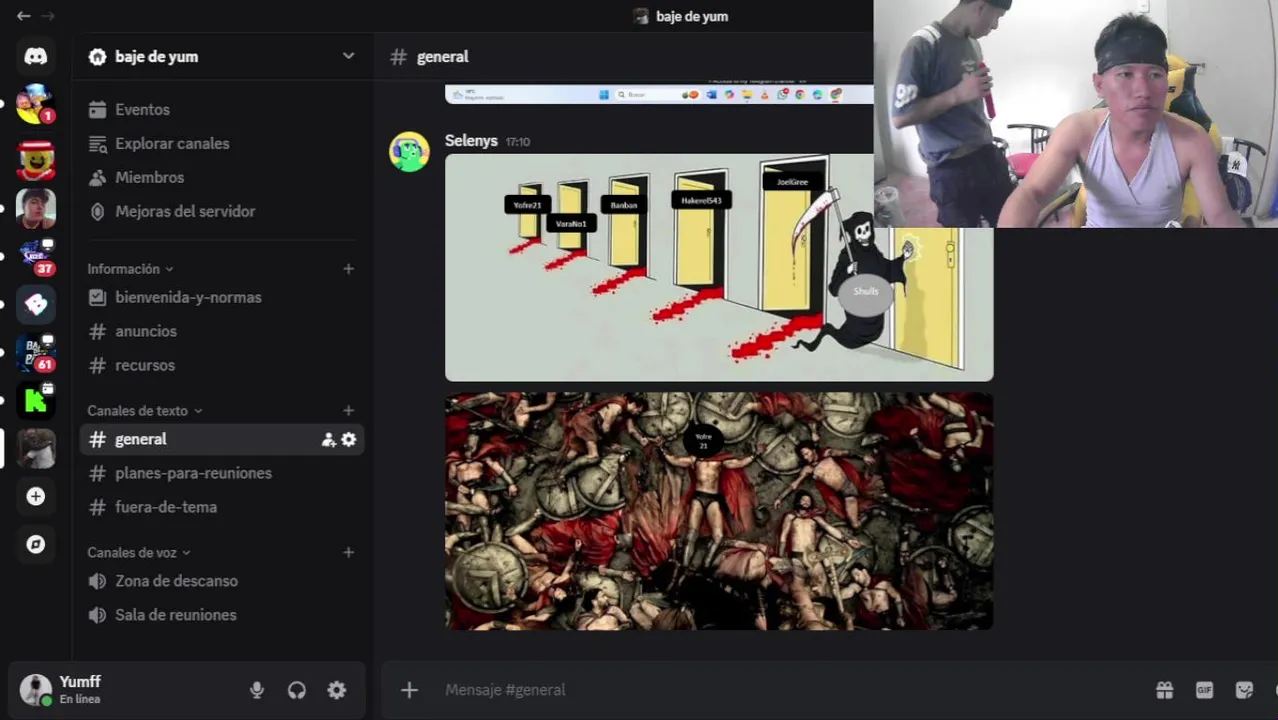Viewport: 1278px width, 720px height.
Task: Open sticker picker icon
Action: click(x=1244, y=690)
